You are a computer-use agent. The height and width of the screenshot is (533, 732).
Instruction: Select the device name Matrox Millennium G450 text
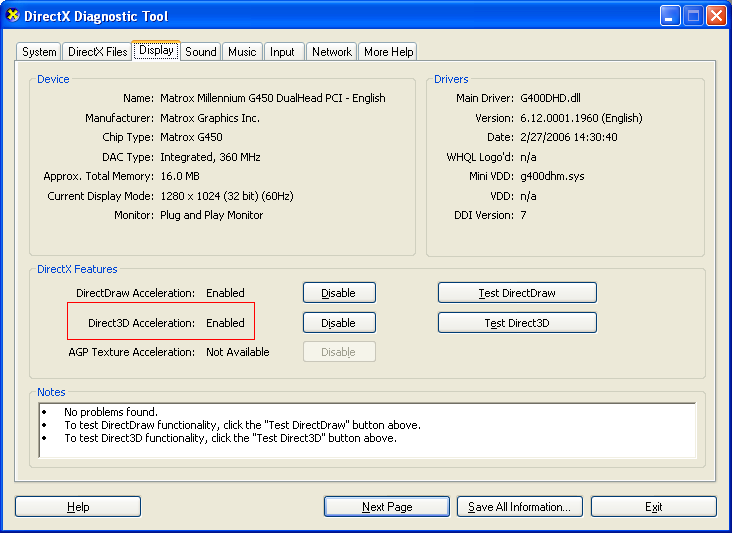point(273,98)
